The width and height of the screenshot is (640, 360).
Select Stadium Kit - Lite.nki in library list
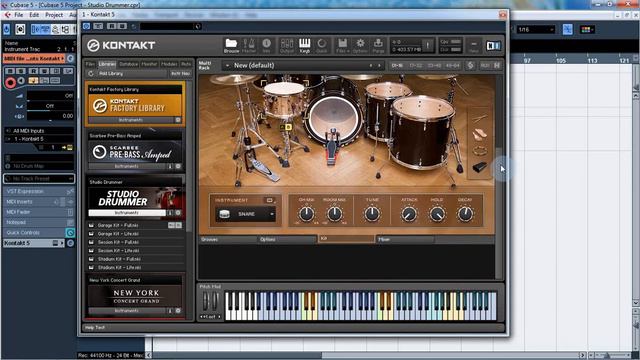119,267
